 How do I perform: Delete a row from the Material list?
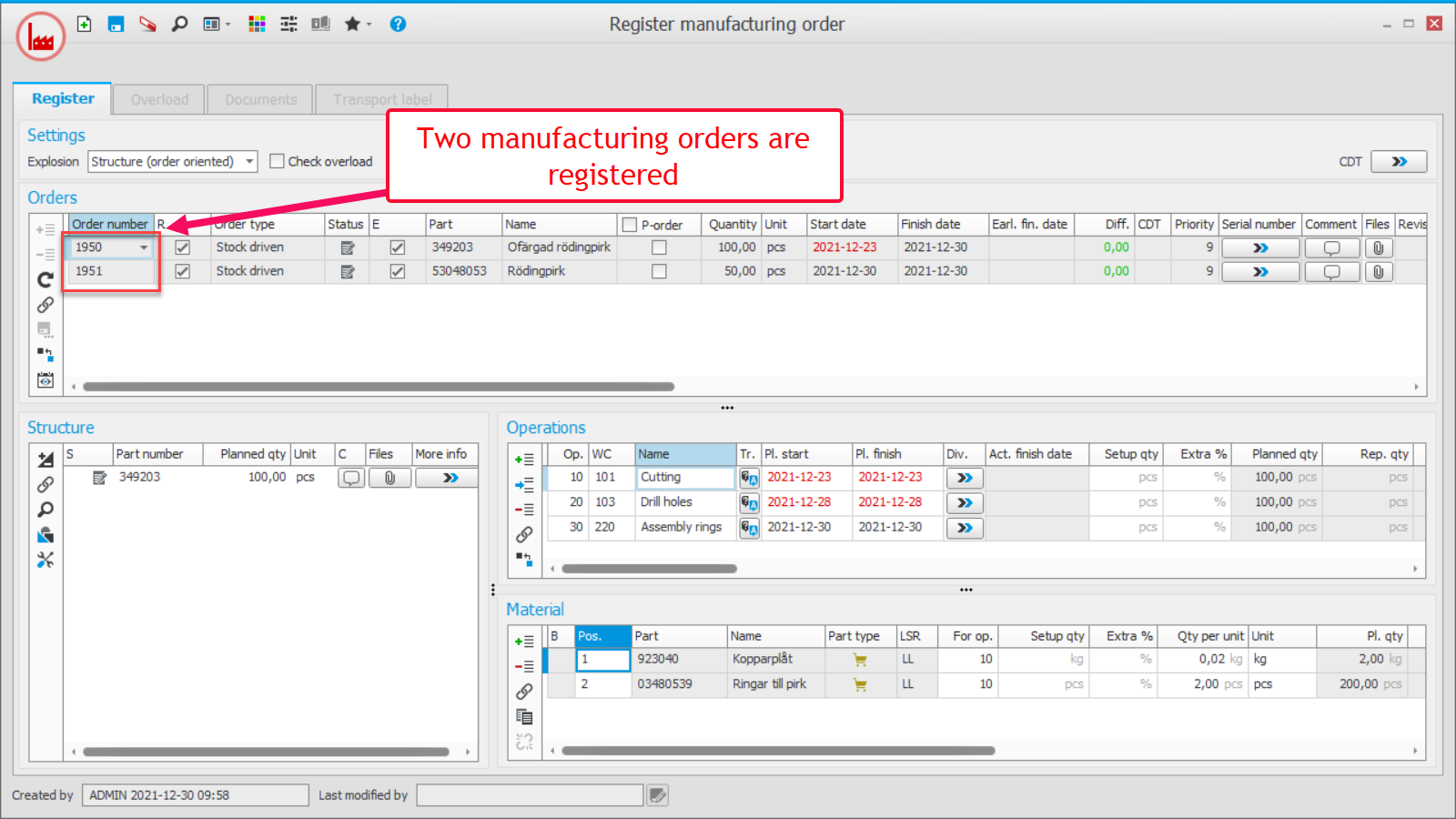pyautogui.click(x=523, y=666)
